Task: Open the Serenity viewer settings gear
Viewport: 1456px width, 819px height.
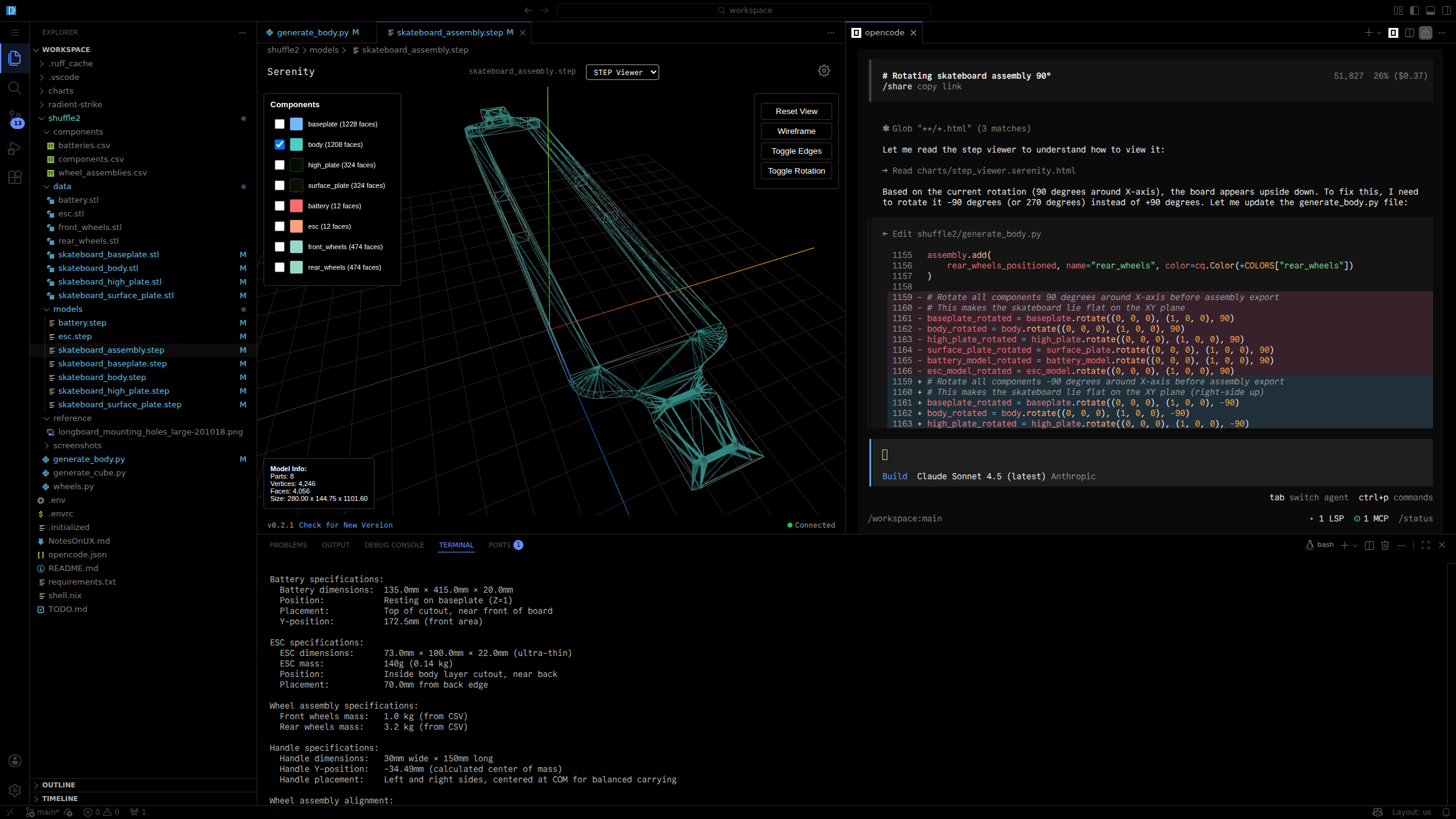Action: click(823, 71)
